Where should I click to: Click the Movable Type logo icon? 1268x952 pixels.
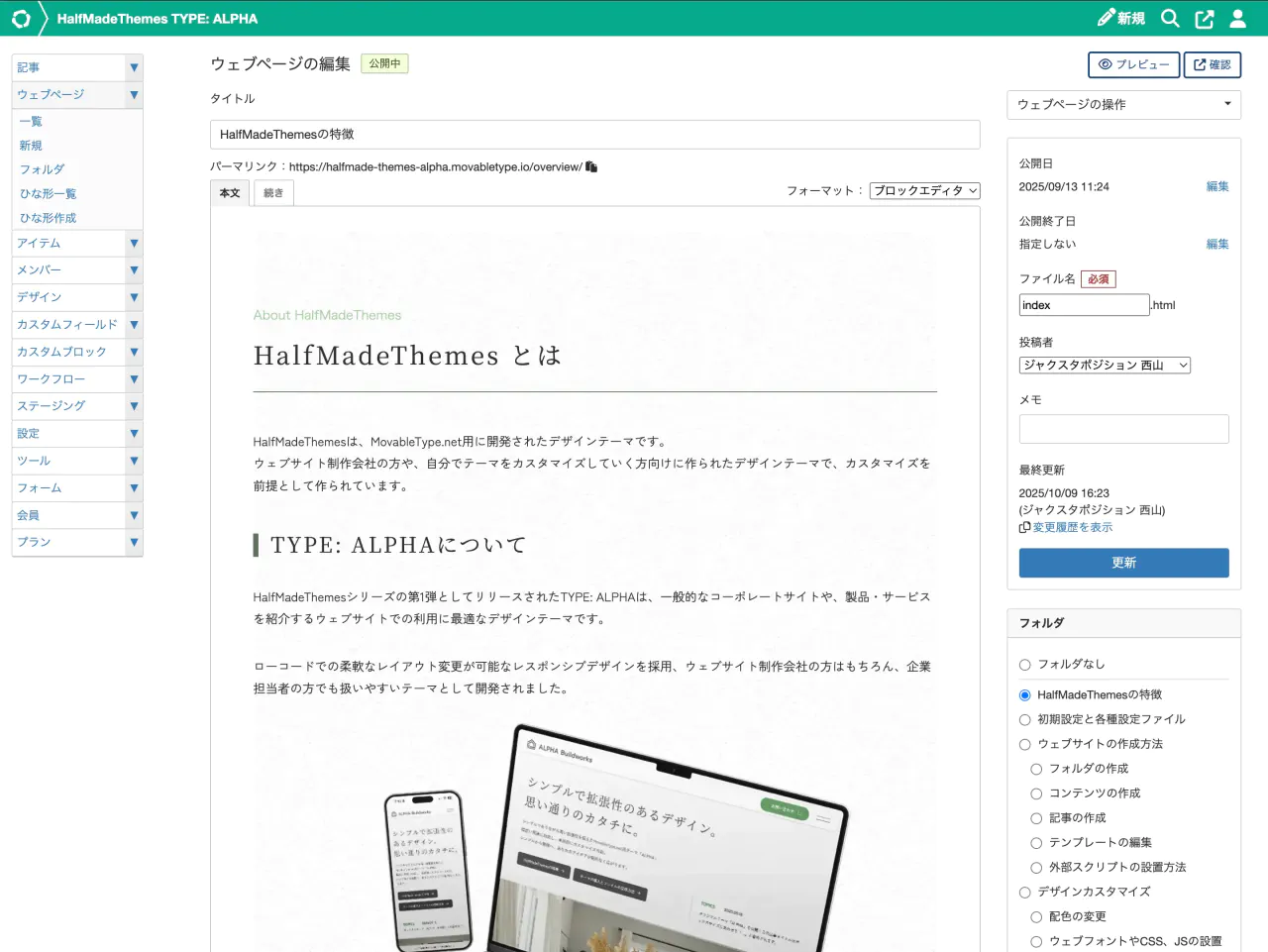coord(21,18)
